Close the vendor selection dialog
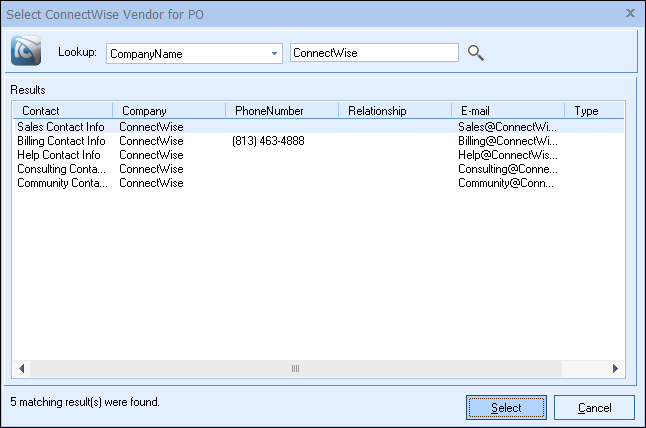 point(630,13)
